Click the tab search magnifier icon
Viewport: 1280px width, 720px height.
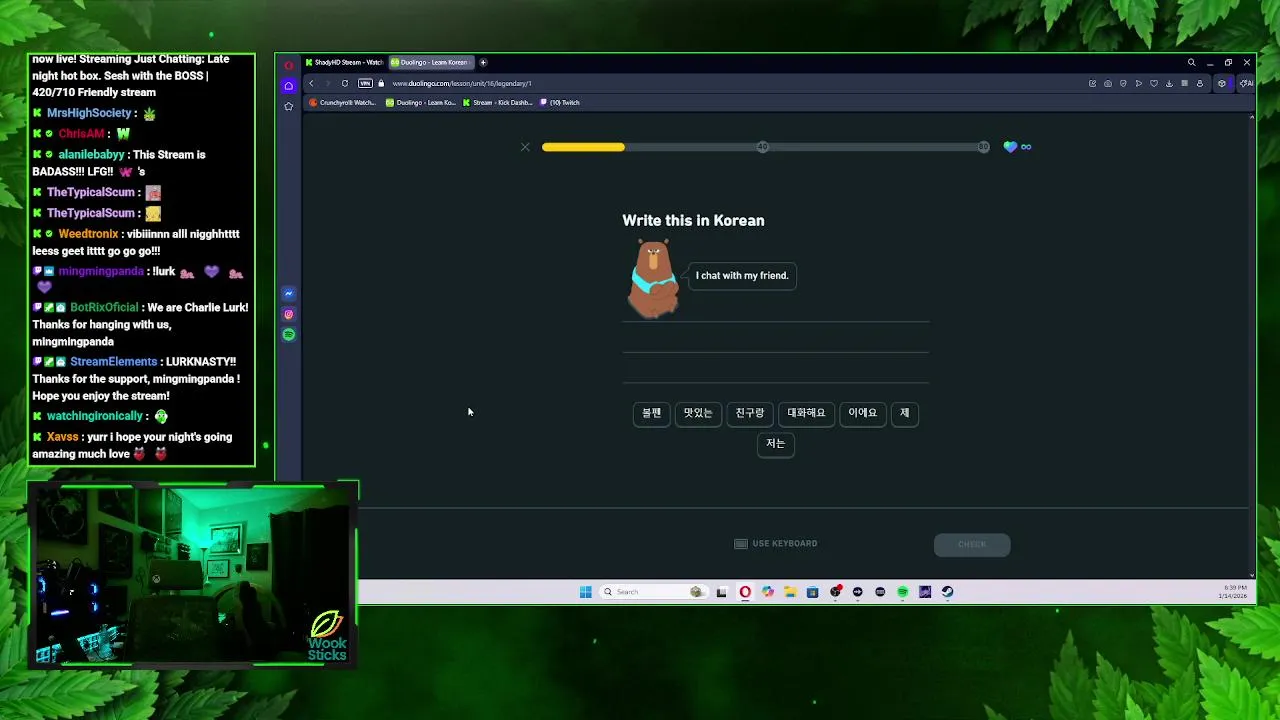pos(1191,62)
